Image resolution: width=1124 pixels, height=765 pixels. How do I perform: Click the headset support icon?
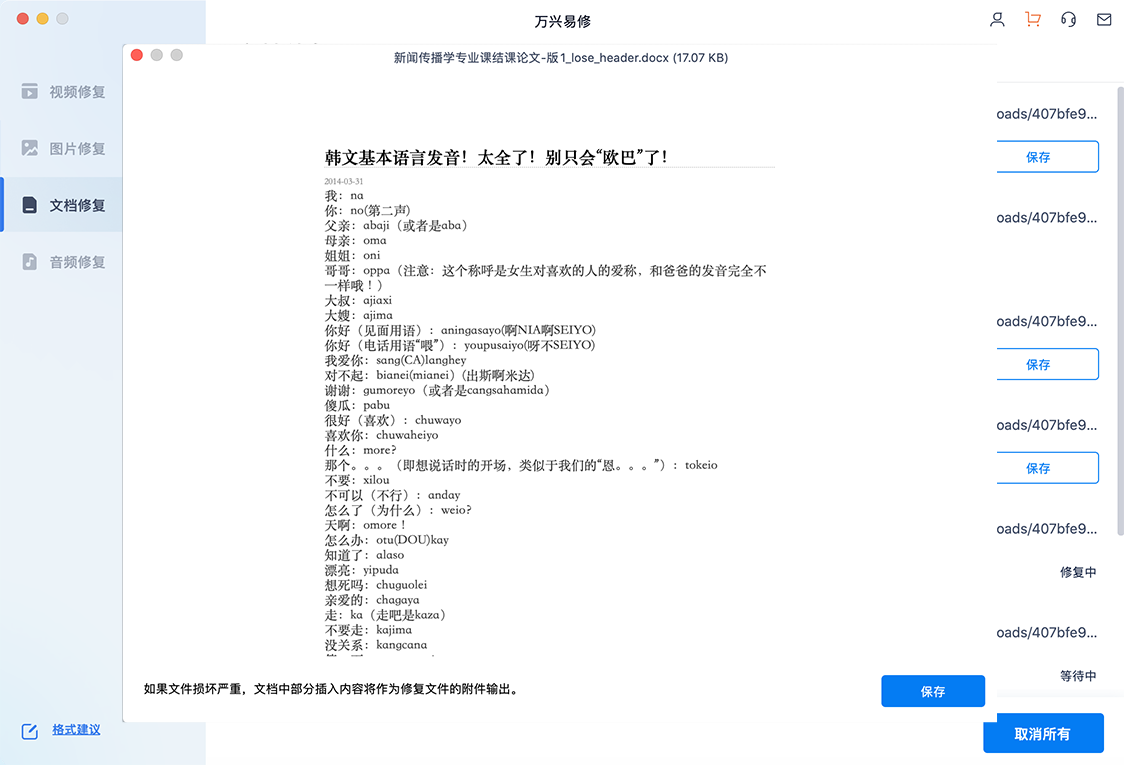[x=1070, y=19]
